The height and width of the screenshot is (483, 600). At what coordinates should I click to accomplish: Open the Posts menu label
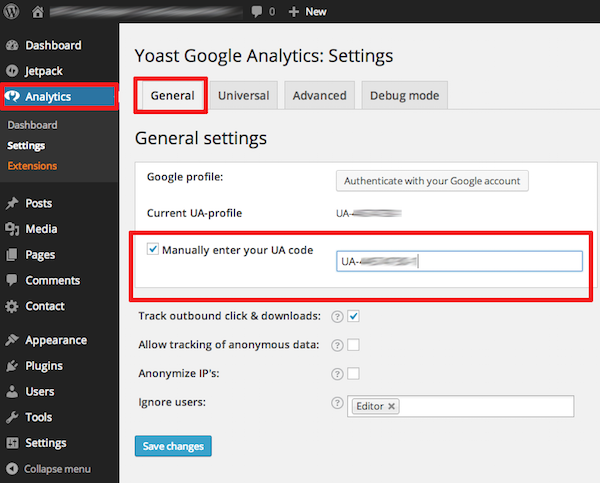click(x=39, y=203)
